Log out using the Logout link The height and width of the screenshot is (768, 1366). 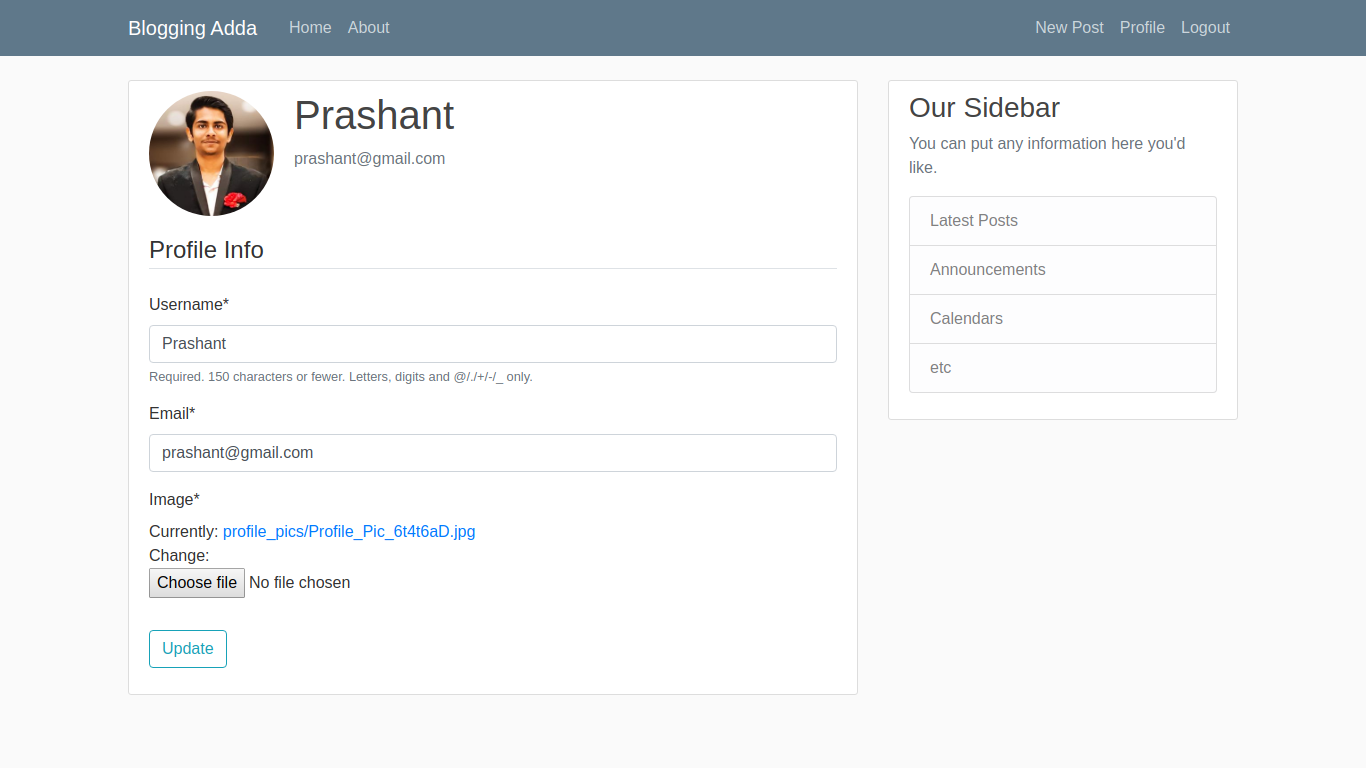click(1205, 28)
